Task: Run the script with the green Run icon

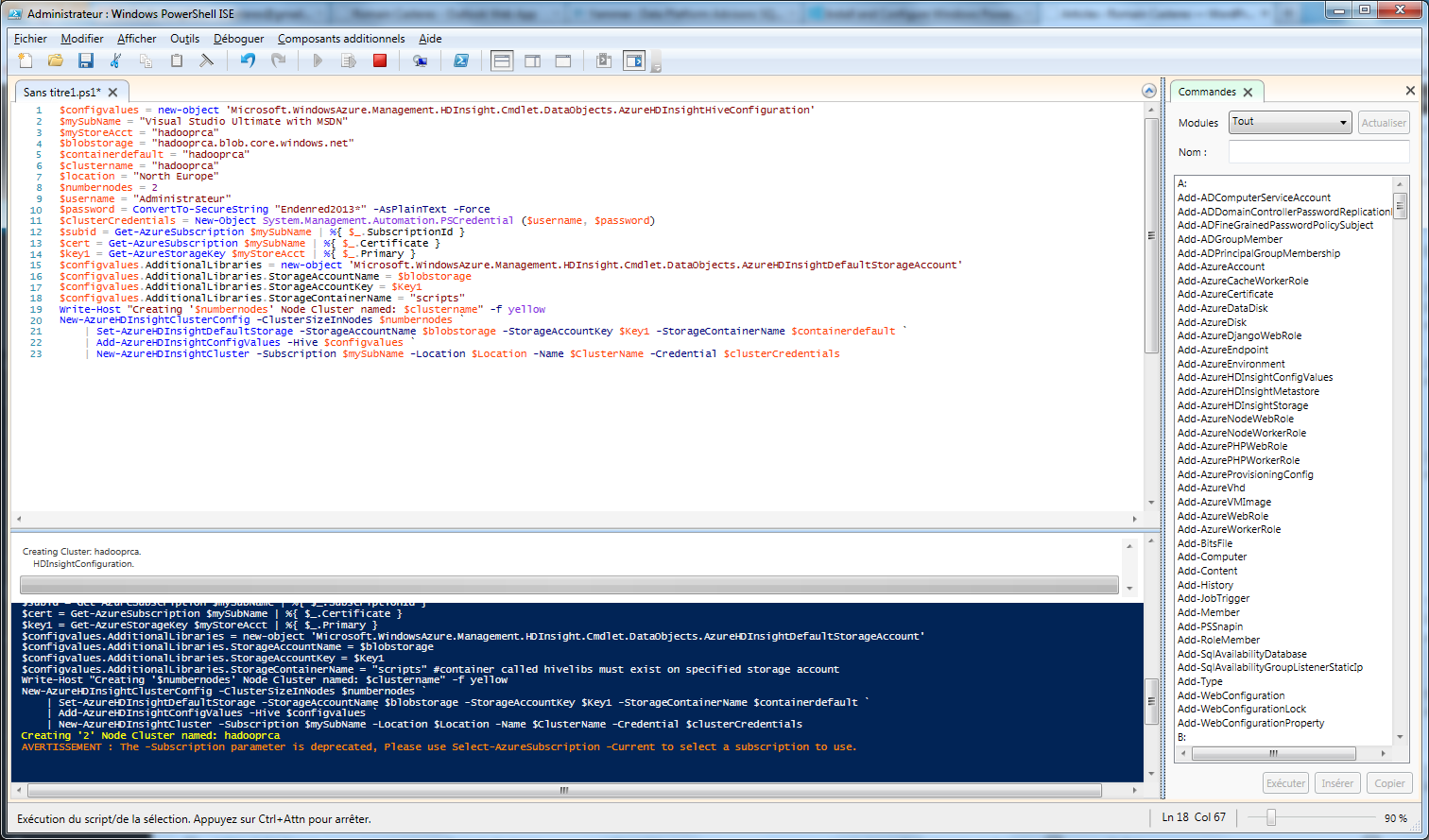Action: pos(317,60)
